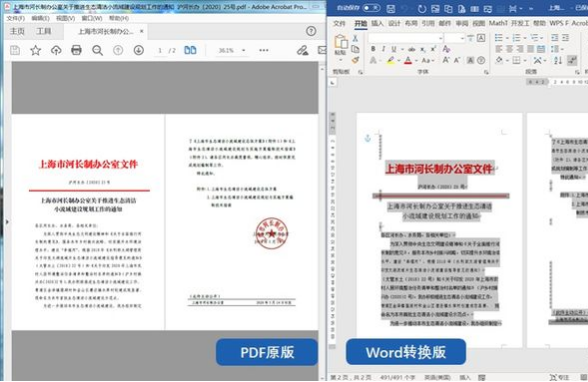
Task: Choose the yellow text highlight color
Action: pyautogui.click(x=391, y=60)
